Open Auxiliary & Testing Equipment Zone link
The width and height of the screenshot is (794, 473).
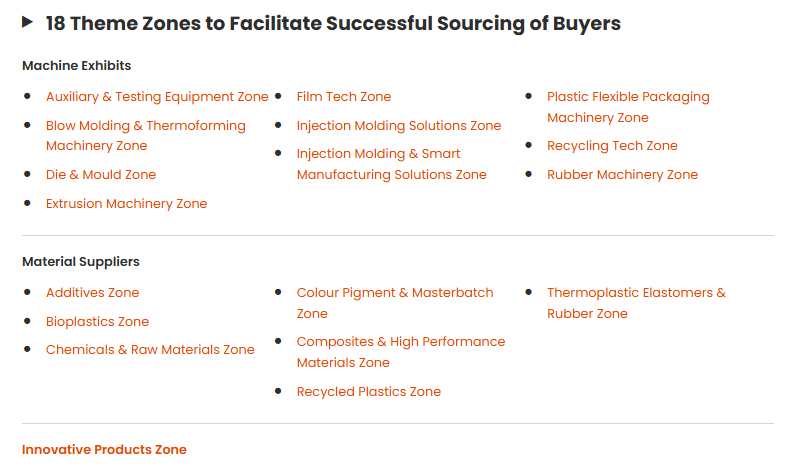click(157, 97)
